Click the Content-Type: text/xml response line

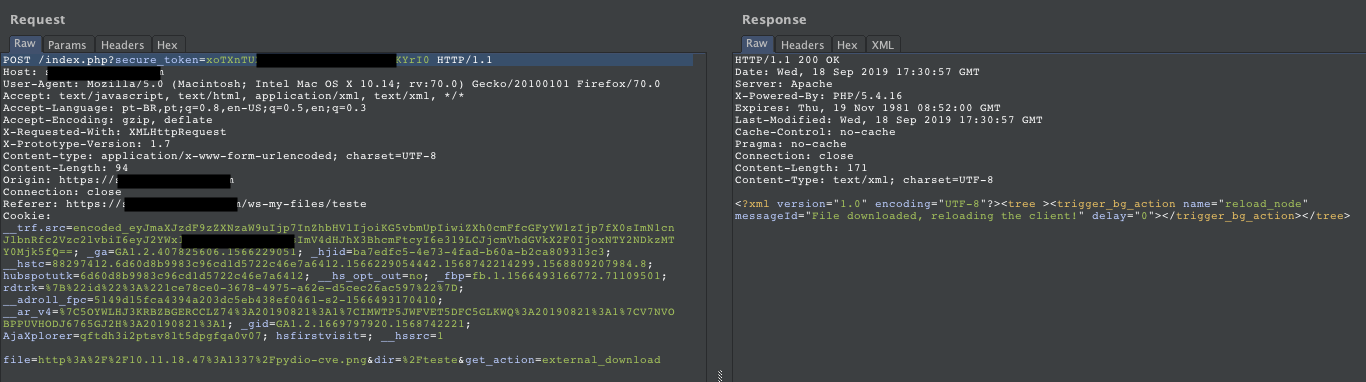tap(863, 180)
